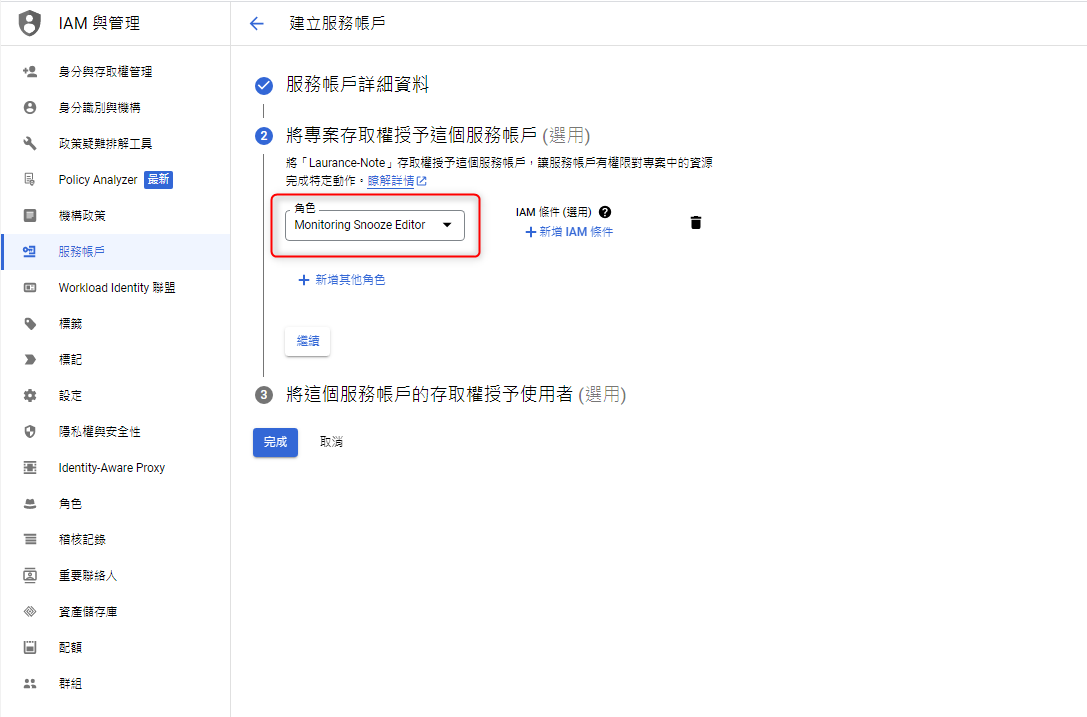The height and width of the screenshot is (717, 1087).
Task: Open 設定 sidebar item
Action: pos(116,396)
